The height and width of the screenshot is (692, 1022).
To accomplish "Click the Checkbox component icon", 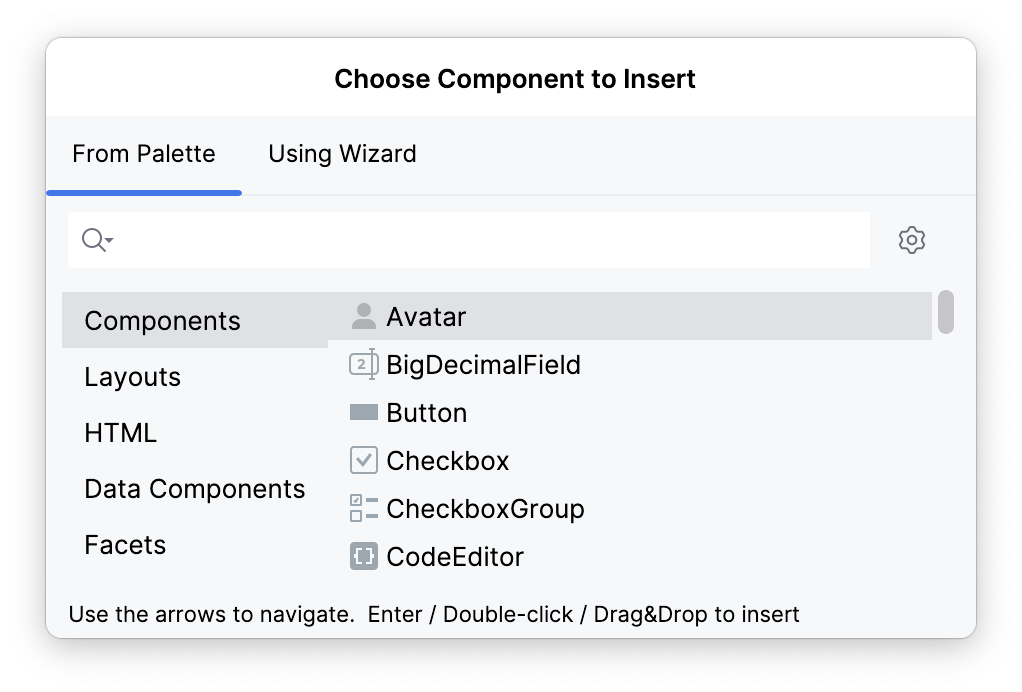I will point(363,461).
